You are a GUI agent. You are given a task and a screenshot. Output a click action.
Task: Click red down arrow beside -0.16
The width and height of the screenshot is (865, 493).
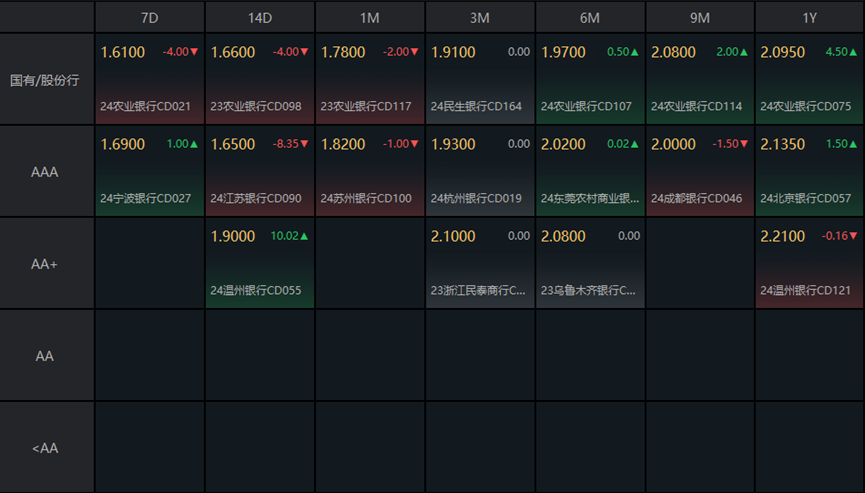[854, 236]
